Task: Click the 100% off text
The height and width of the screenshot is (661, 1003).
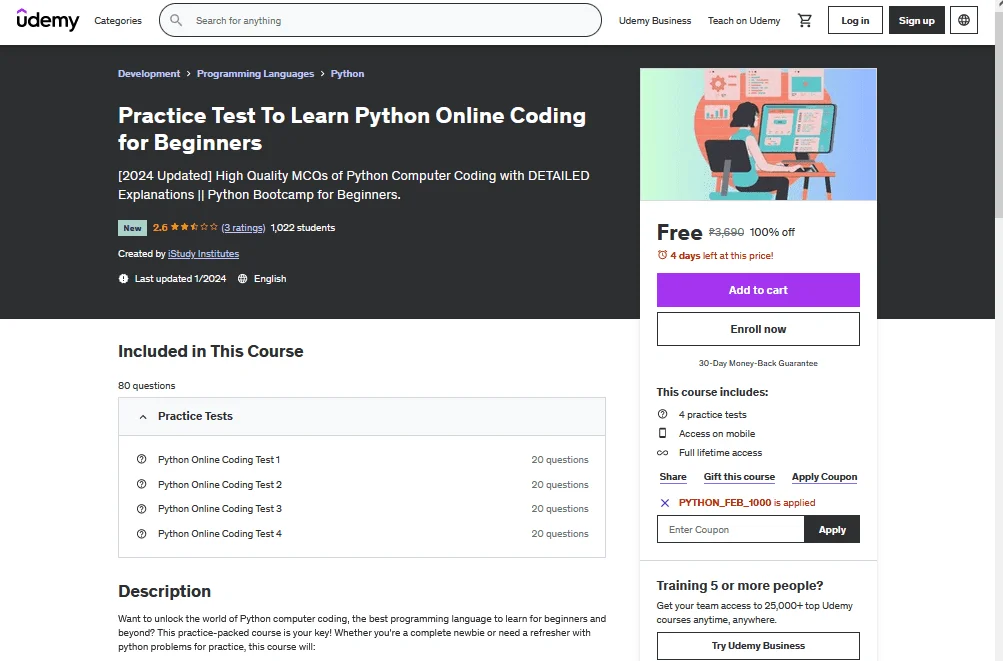Action: (772, 232)
